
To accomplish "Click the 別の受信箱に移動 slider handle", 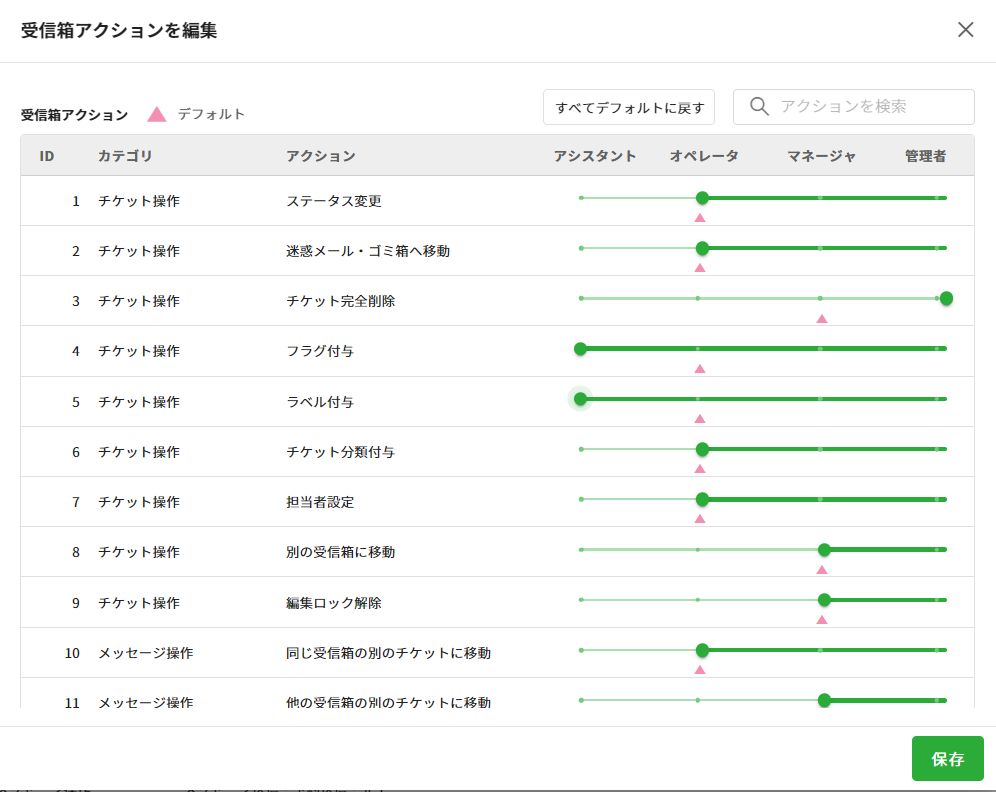I will tap(824, 549).
